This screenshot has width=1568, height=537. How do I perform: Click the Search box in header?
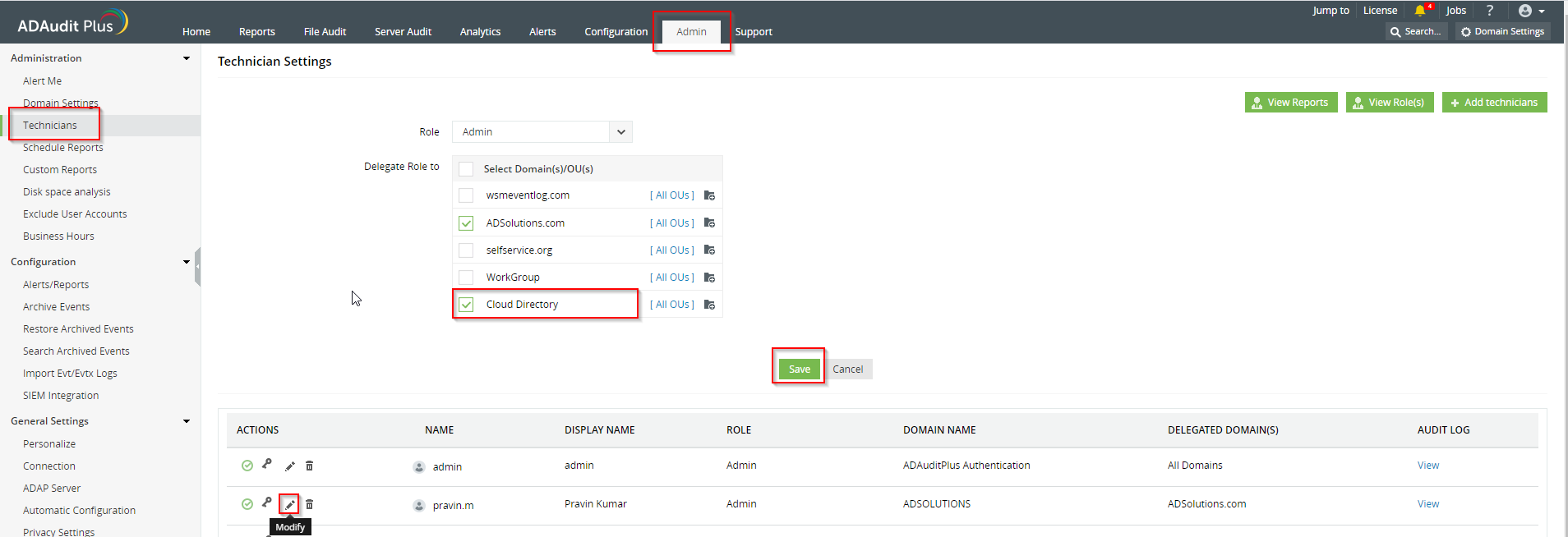1417,31
